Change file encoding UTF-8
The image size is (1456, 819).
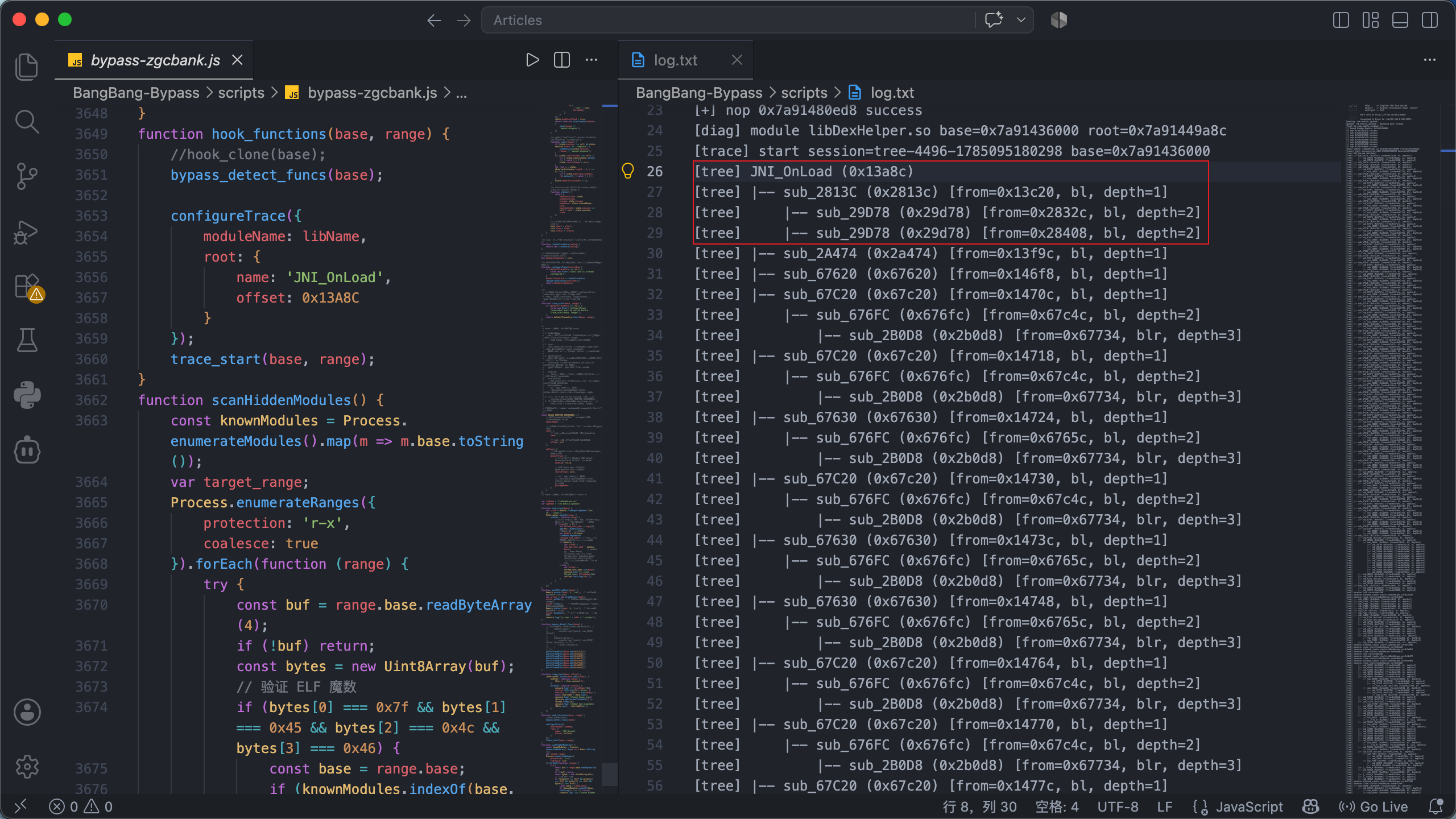coord(1118,806)
